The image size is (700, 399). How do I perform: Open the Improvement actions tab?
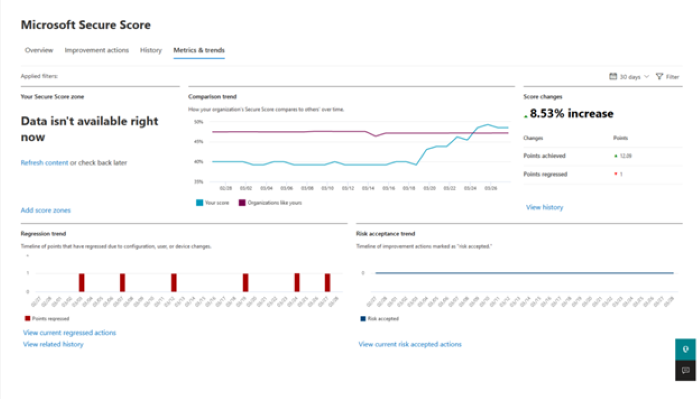pos(96,50)
